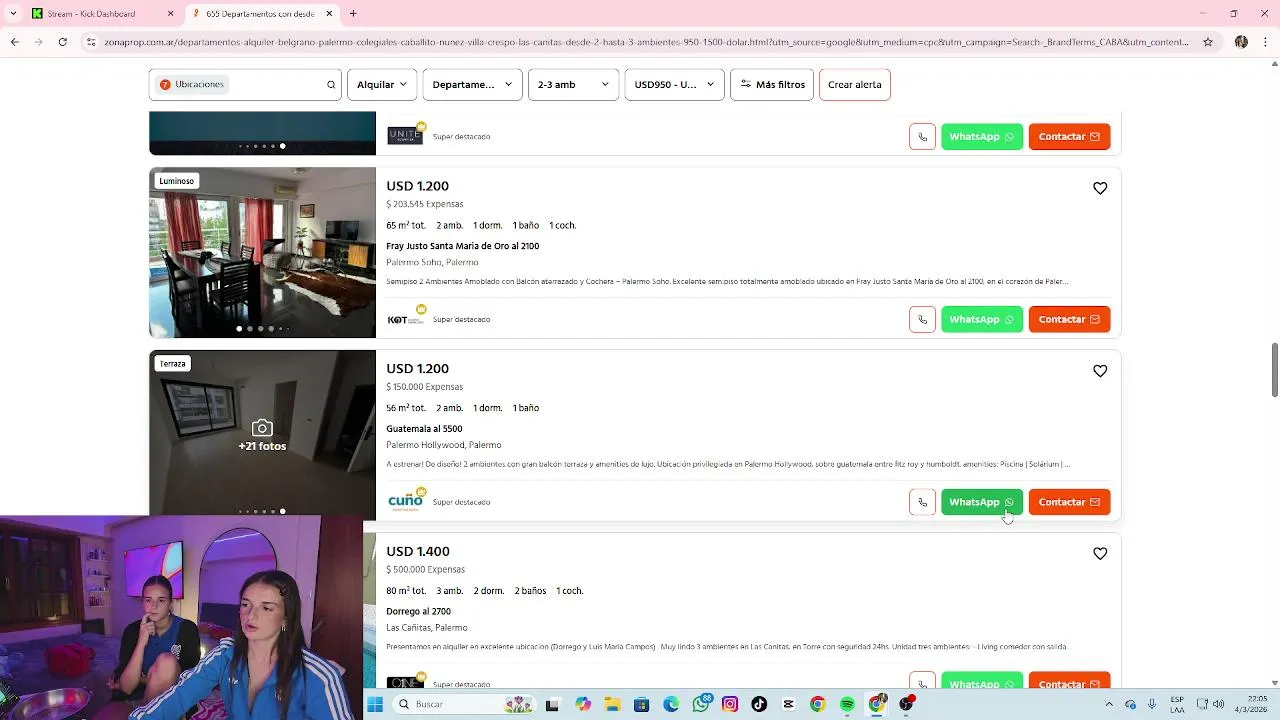Expand the USD950 price range dropdown
The width and height of the screenshot is (1280, 720).
point(674,84)
